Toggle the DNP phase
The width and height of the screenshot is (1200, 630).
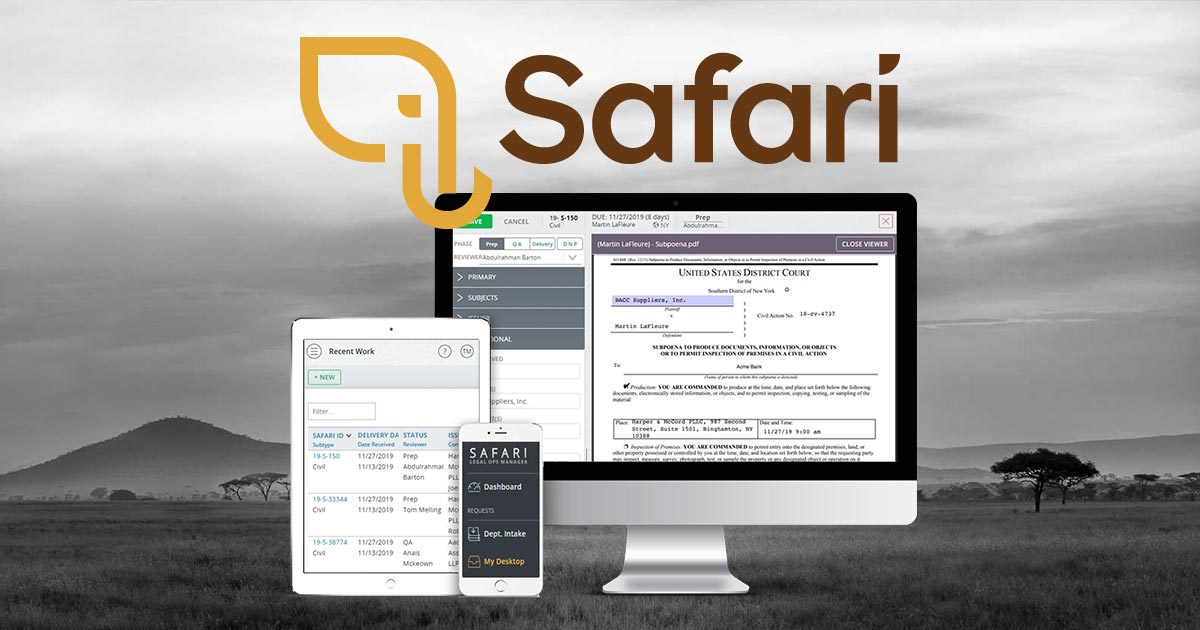tap(569, 244)
